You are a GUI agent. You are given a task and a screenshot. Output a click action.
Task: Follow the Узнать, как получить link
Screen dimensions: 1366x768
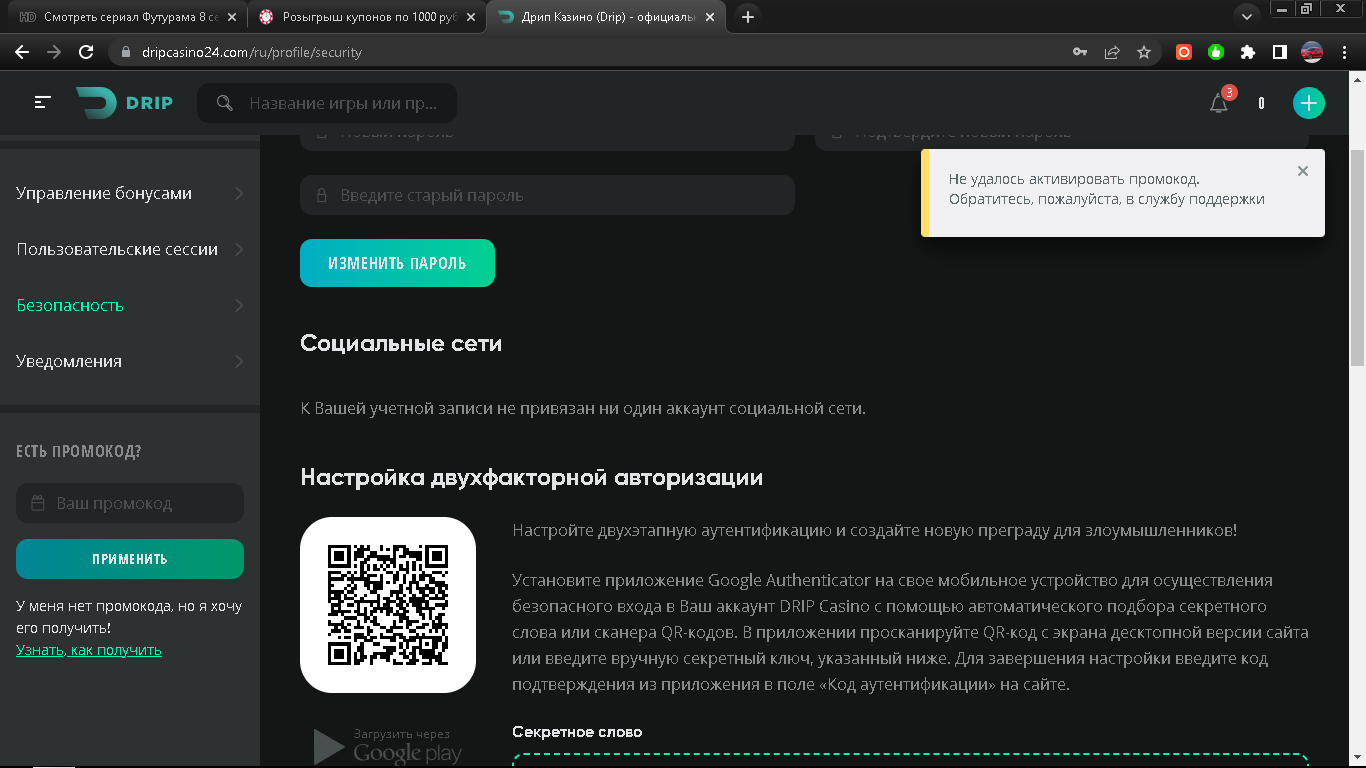[x=89, y=650]
